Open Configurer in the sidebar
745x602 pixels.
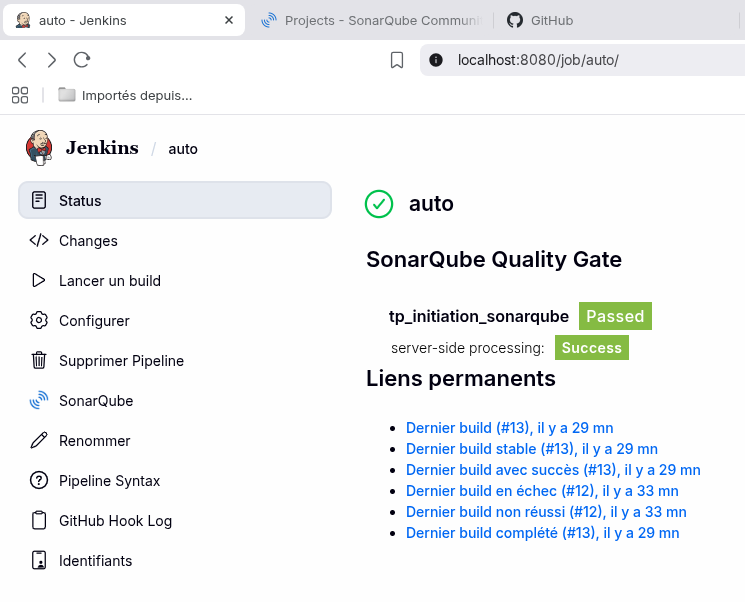click(175, 320)
